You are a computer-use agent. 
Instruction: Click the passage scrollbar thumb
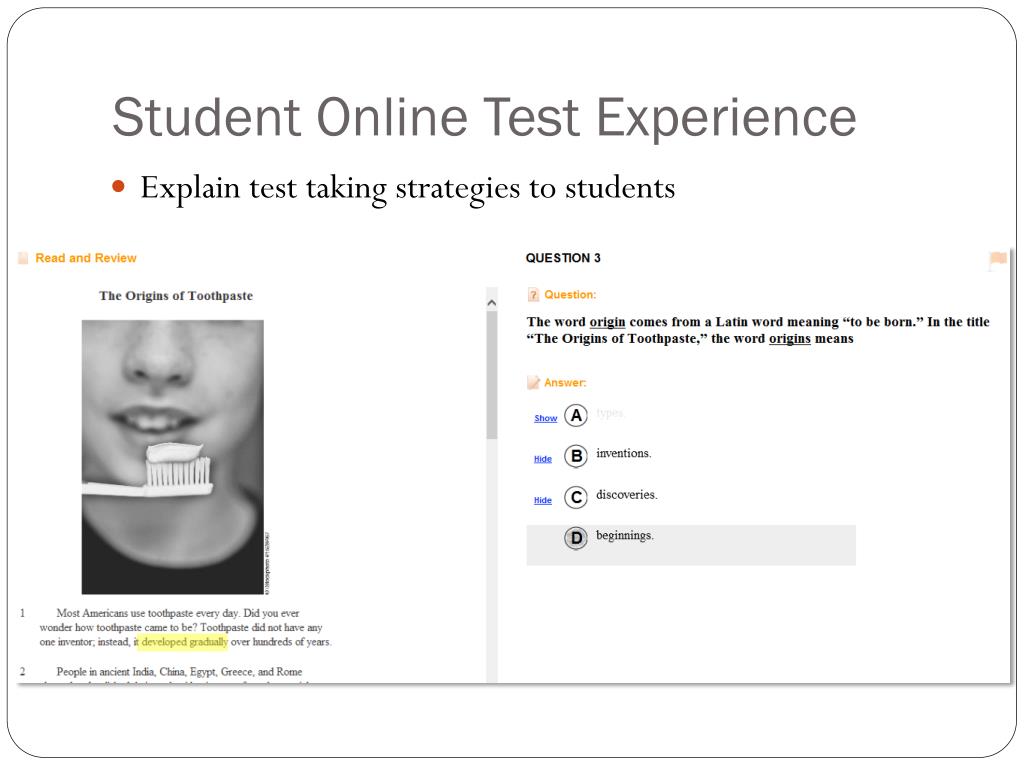coord(492,375)
